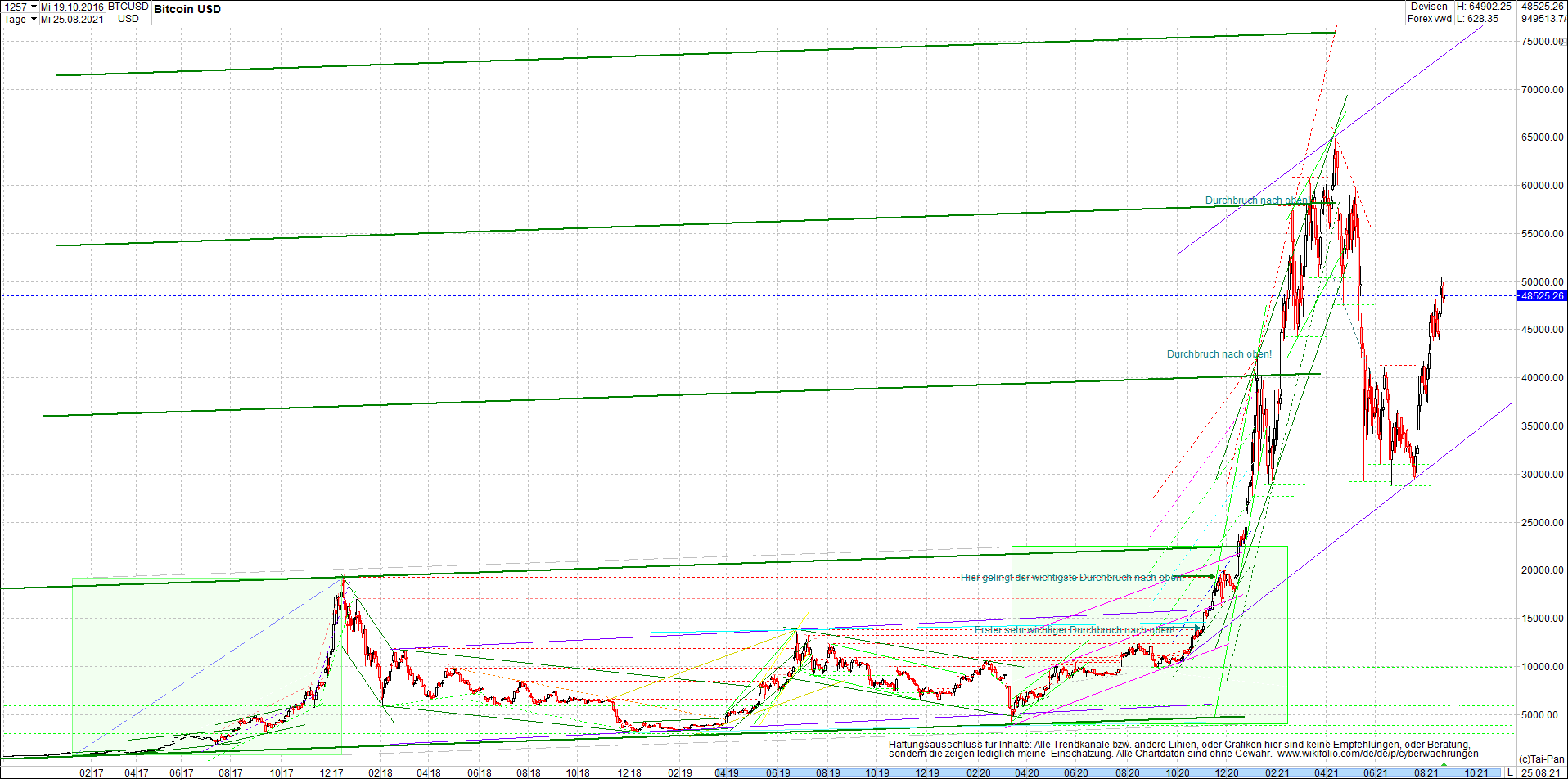Click the 50000.00 price axis label
This screenshot has width=1568, height=779.
tap(1543, 282)
